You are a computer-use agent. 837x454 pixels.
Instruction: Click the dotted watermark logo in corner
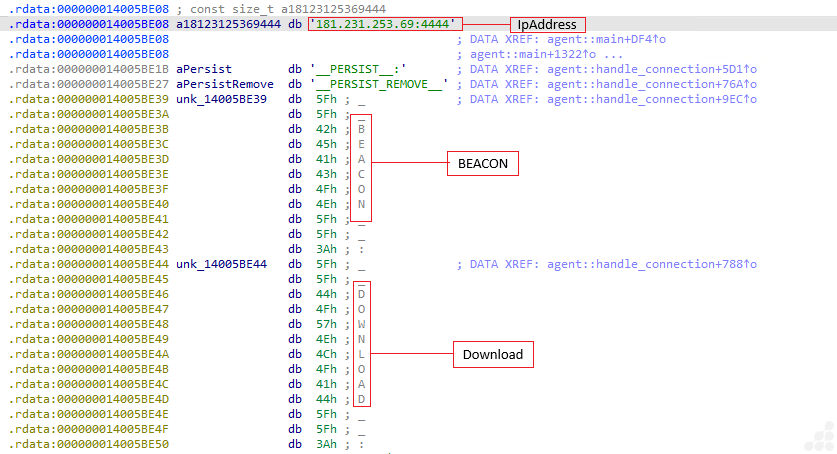818,436
